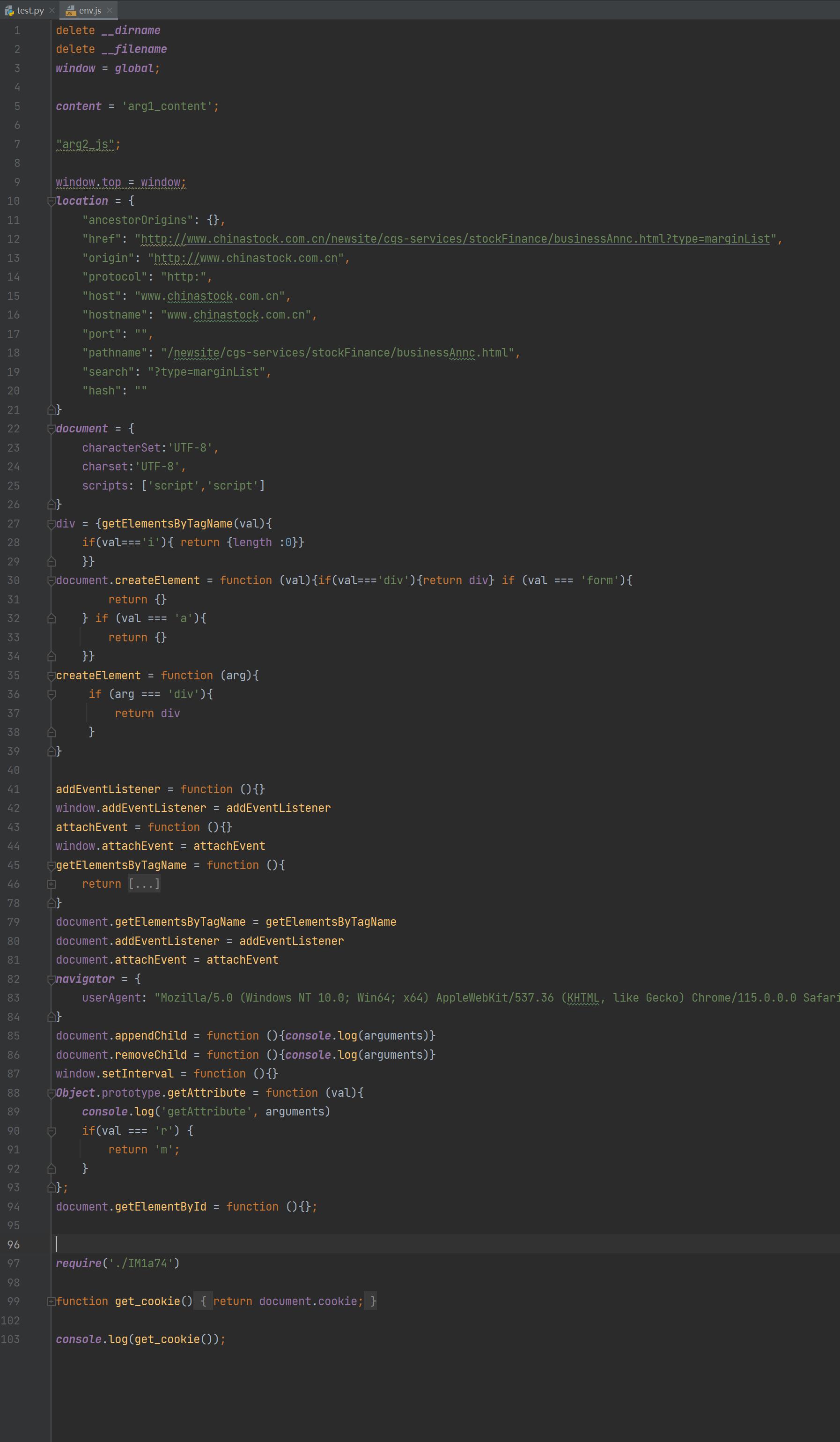This screenshot has width=840, height=1442.
Task: Click 'document.appendChild' assignment line
Action: pos(246,1036)
